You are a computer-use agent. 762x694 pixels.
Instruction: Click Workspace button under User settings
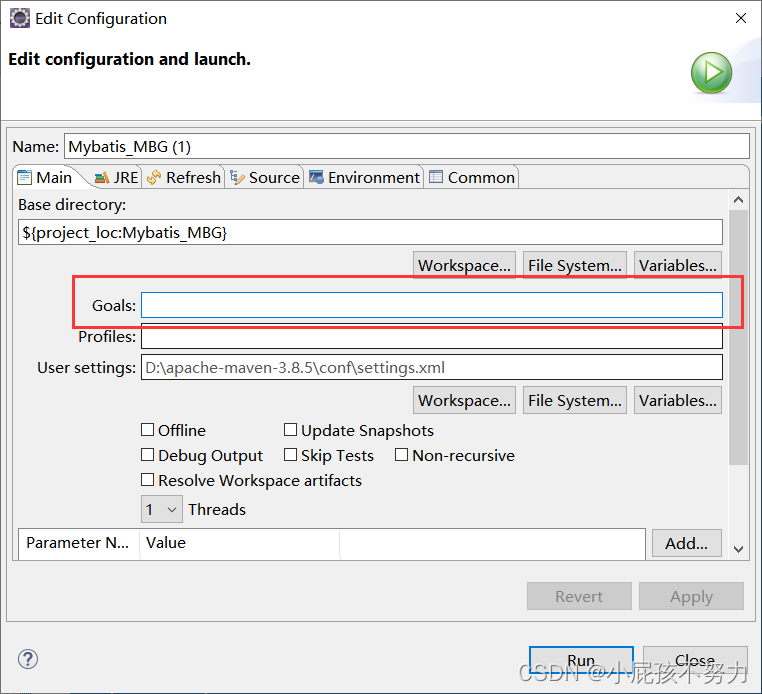(x=464, y=400)
